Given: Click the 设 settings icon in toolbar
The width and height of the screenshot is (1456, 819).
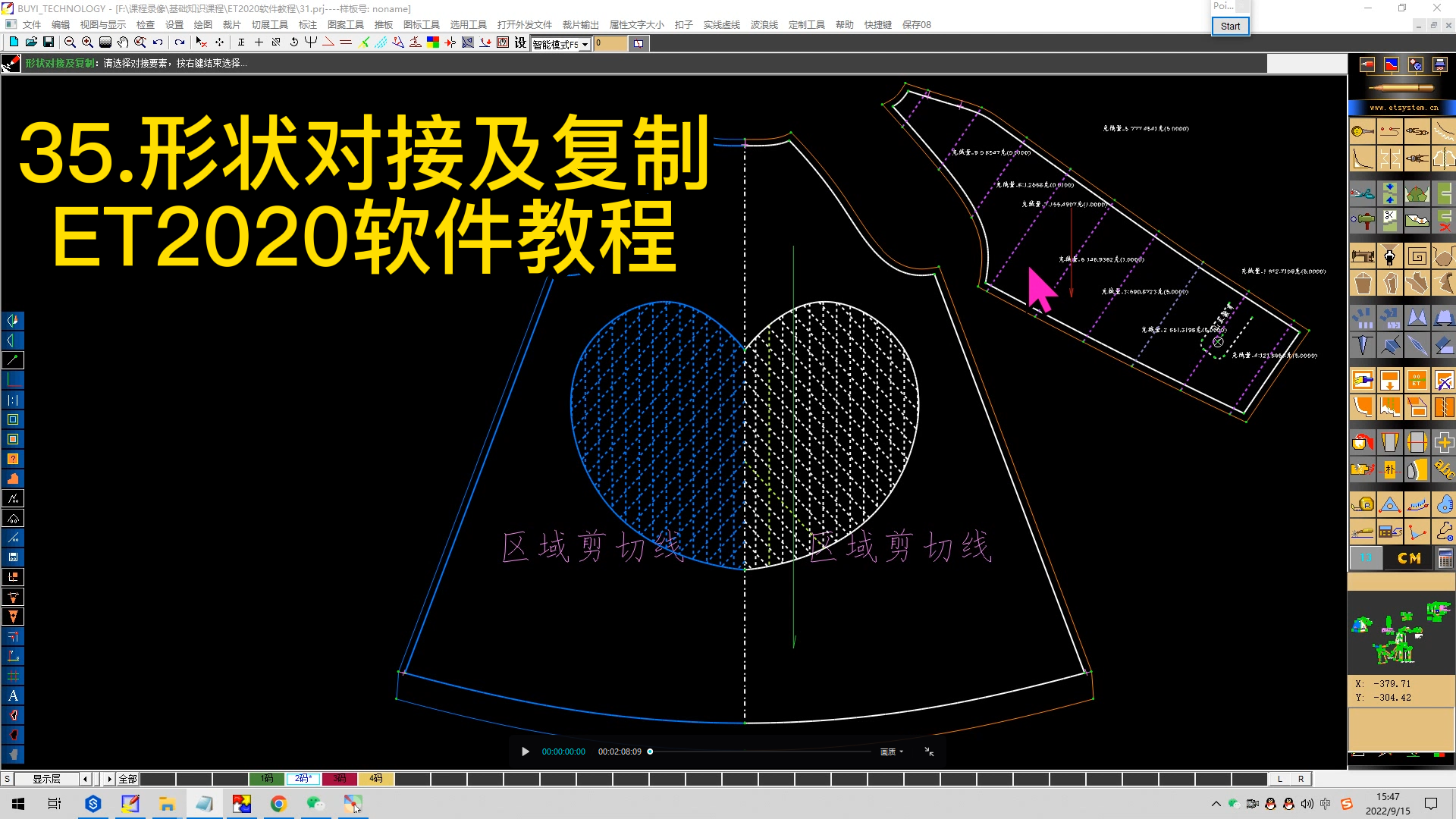Looking at the screenshot, I should pyautogui.click(x=520, y=42).
